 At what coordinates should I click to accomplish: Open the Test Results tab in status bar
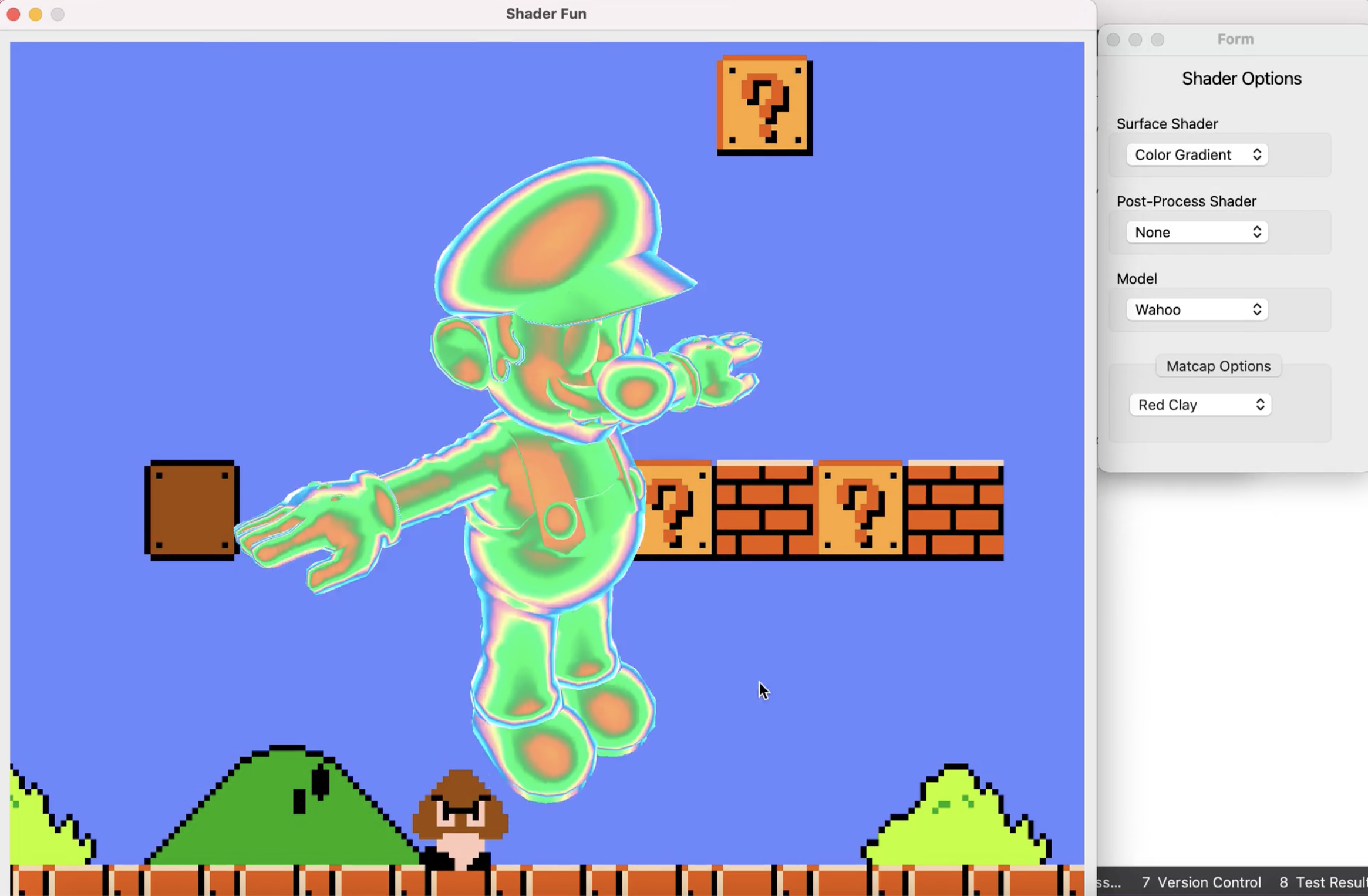coord(1323,882)
